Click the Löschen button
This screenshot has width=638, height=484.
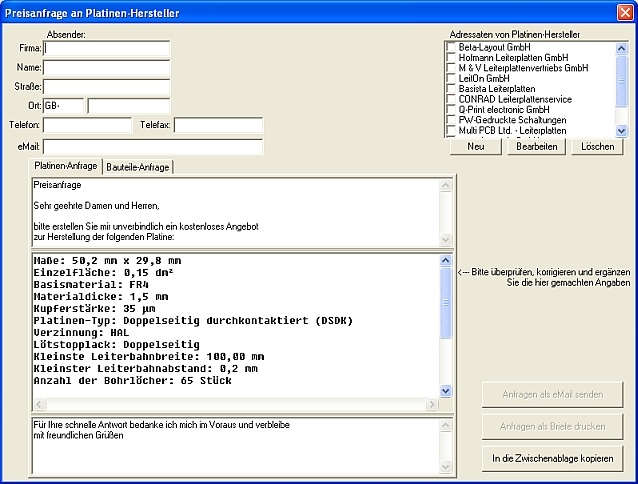coord(597,146)
